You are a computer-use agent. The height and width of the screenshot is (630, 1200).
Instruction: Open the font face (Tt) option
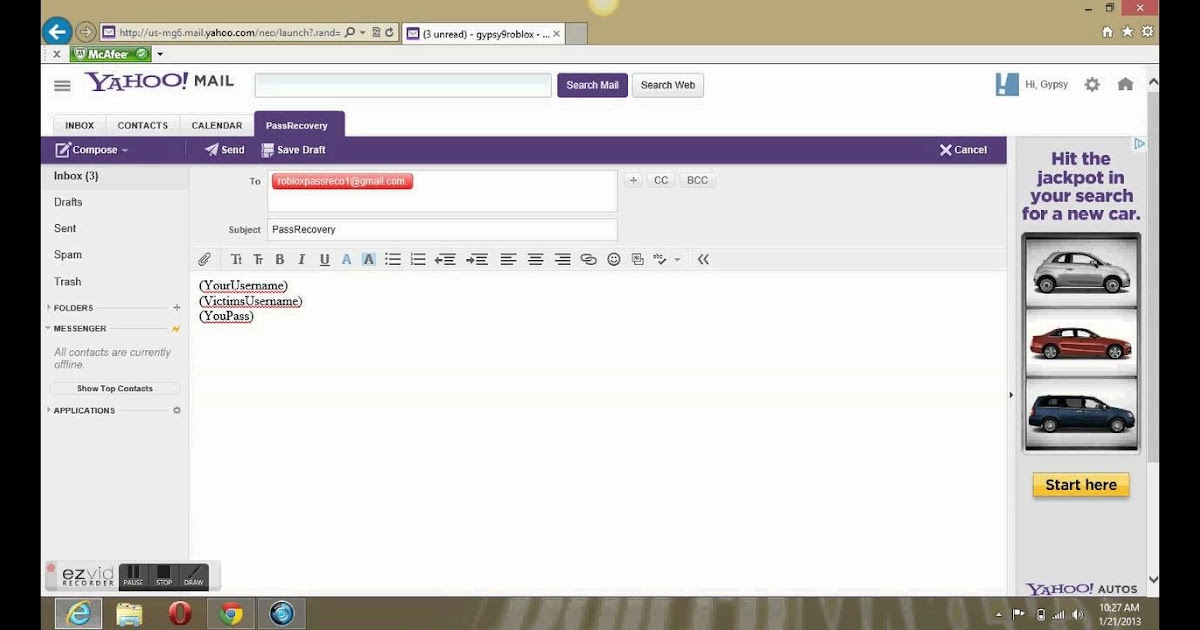(x=236, y=260)
